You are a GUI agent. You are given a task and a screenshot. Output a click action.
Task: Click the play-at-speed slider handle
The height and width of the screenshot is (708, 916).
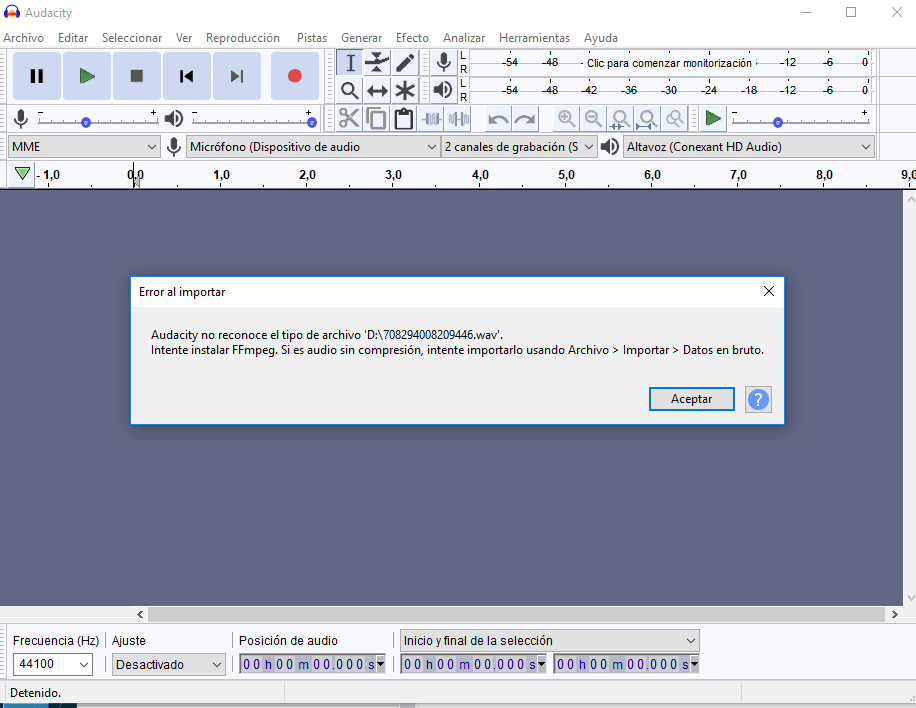[x=778, y=122]
